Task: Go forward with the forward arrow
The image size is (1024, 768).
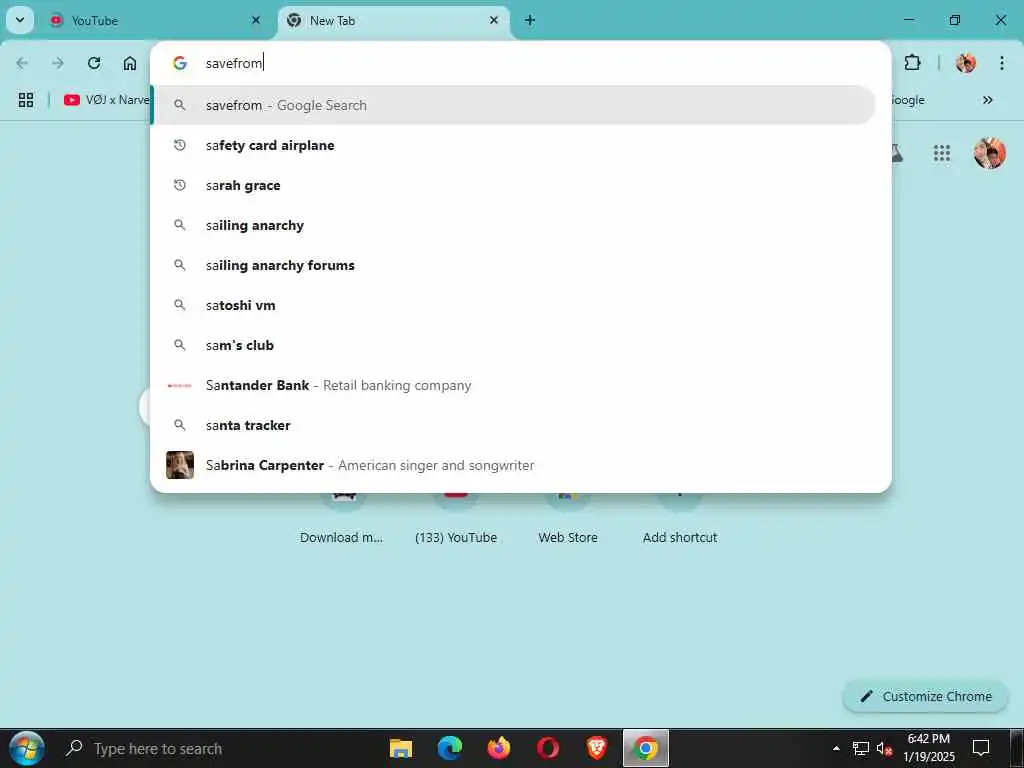Action: click(x=58, y=63)
